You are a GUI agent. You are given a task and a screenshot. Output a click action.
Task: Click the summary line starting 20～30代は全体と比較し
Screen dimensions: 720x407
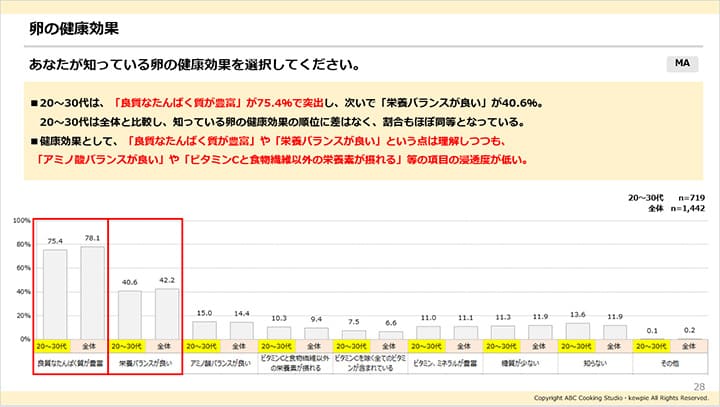(282, 122)
